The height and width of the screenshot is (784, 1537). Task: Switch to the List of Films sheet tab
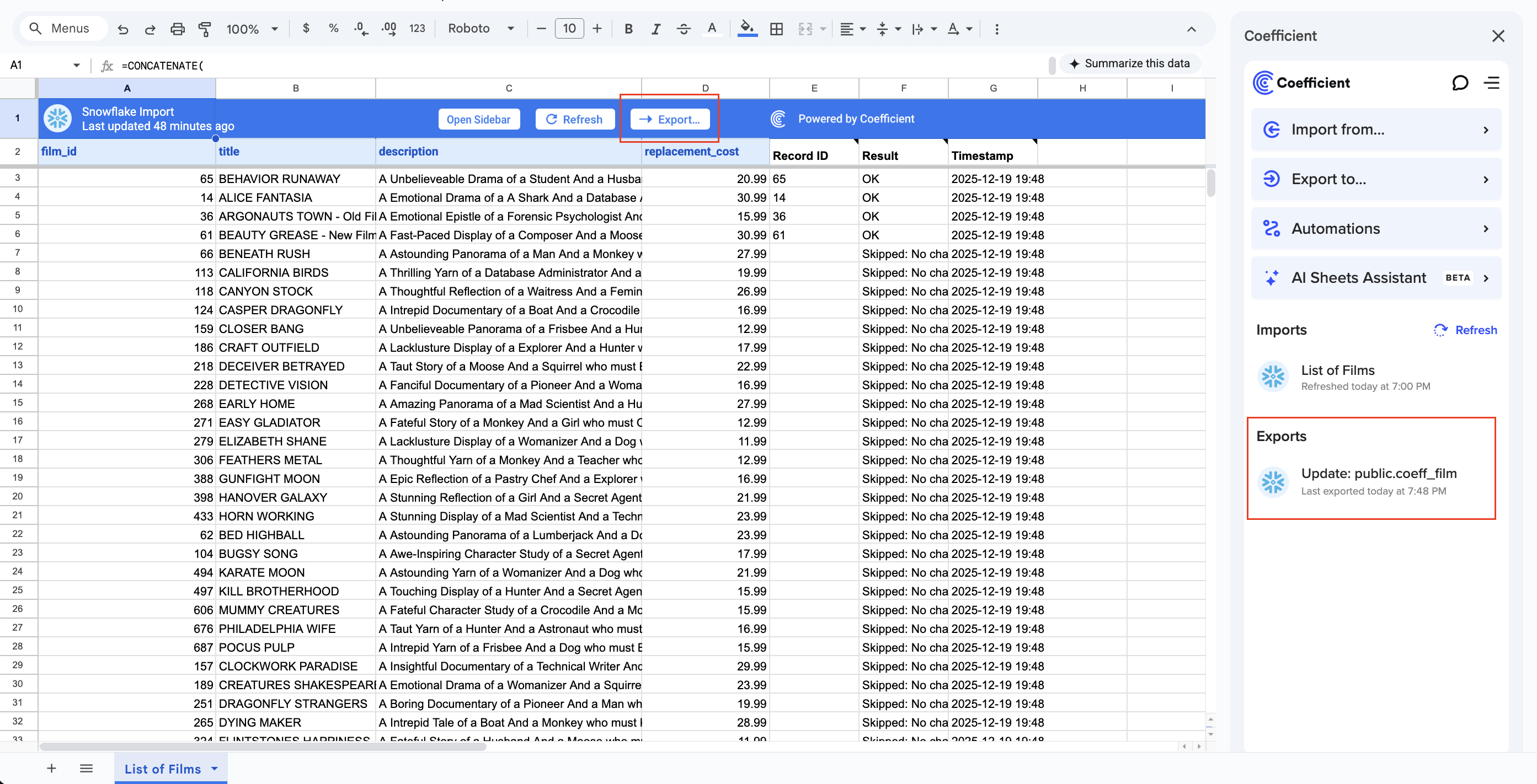(x=162, y=769)
